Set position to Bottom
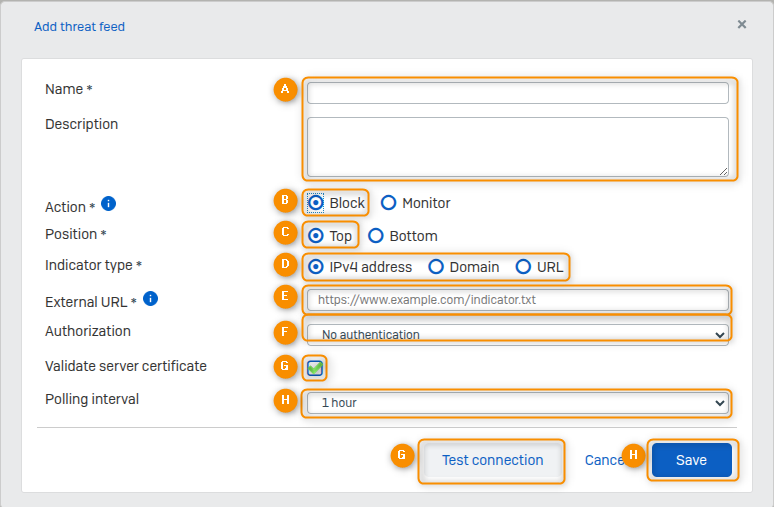This screenshot has height=507, width=774. [x=376, y=236]
